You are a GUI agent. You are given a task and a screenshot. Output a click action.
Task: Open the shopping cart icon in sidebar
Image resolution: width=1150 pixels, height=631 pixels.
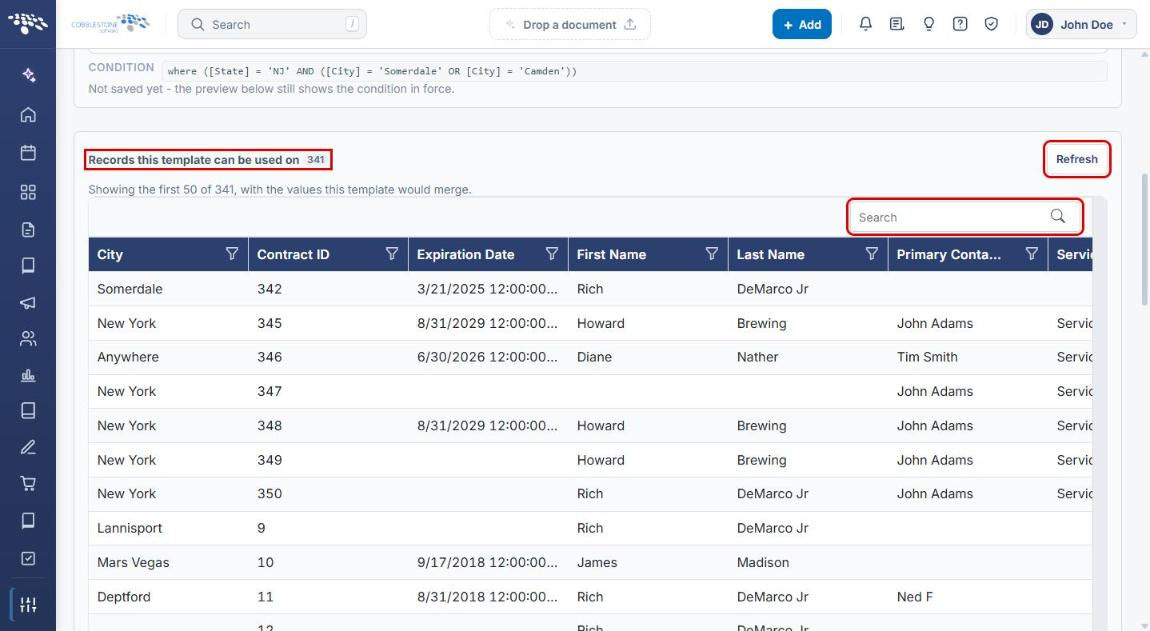tap(28, 484)
